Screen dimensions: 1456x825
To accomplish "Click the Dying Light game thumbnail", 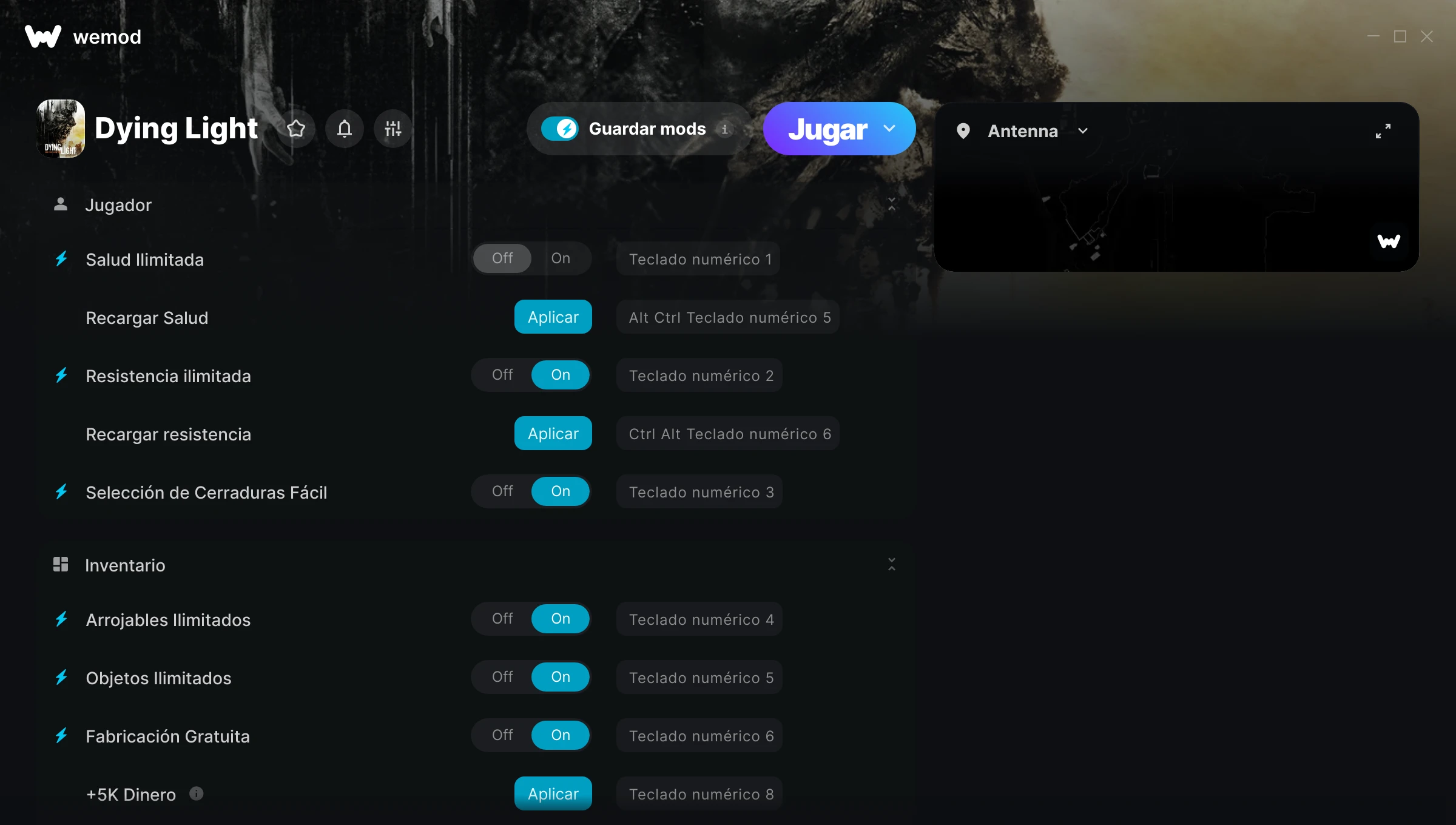I will 61,129.
